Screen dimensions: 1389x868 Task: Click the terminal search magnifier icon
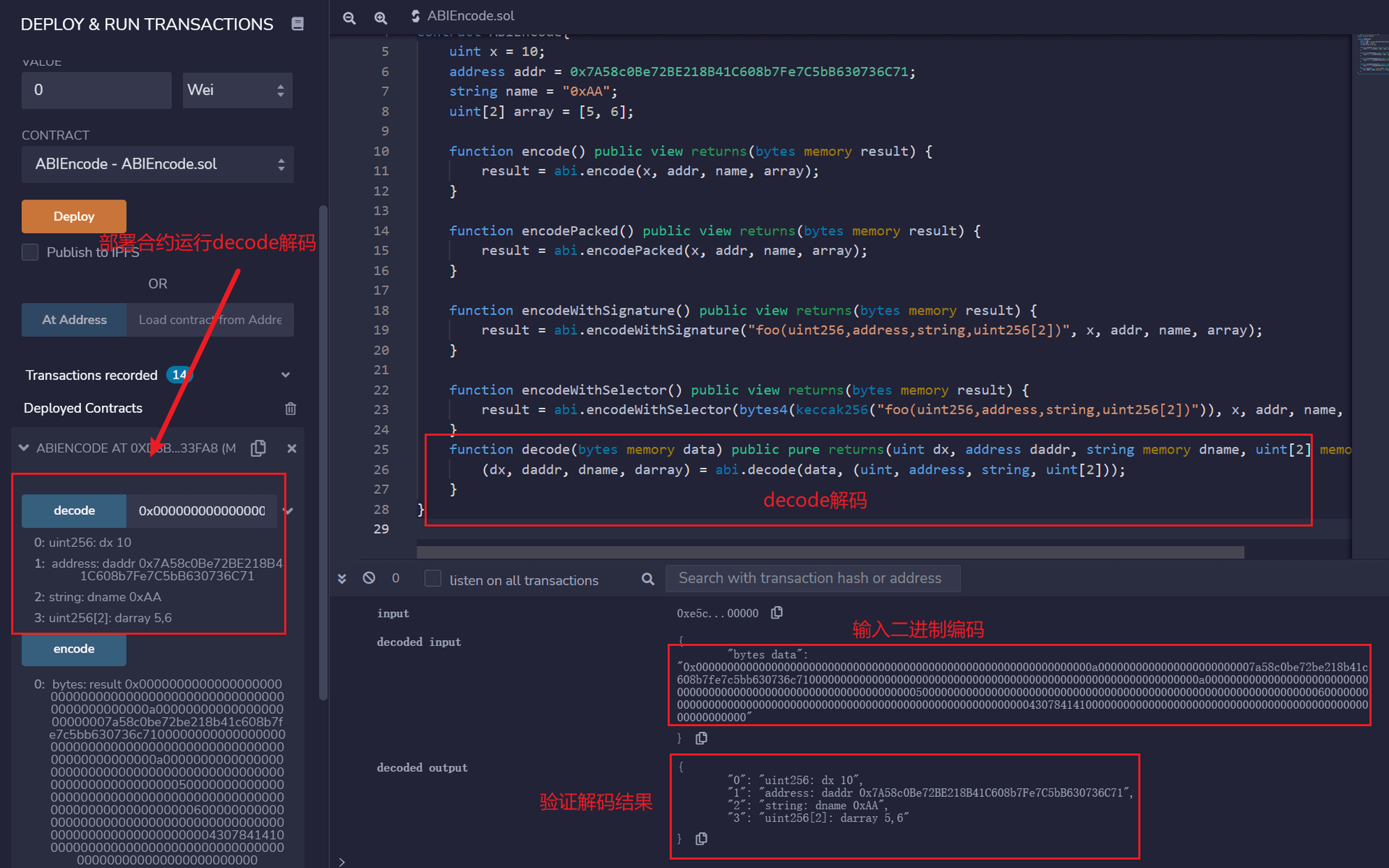[x=647, y=579]
